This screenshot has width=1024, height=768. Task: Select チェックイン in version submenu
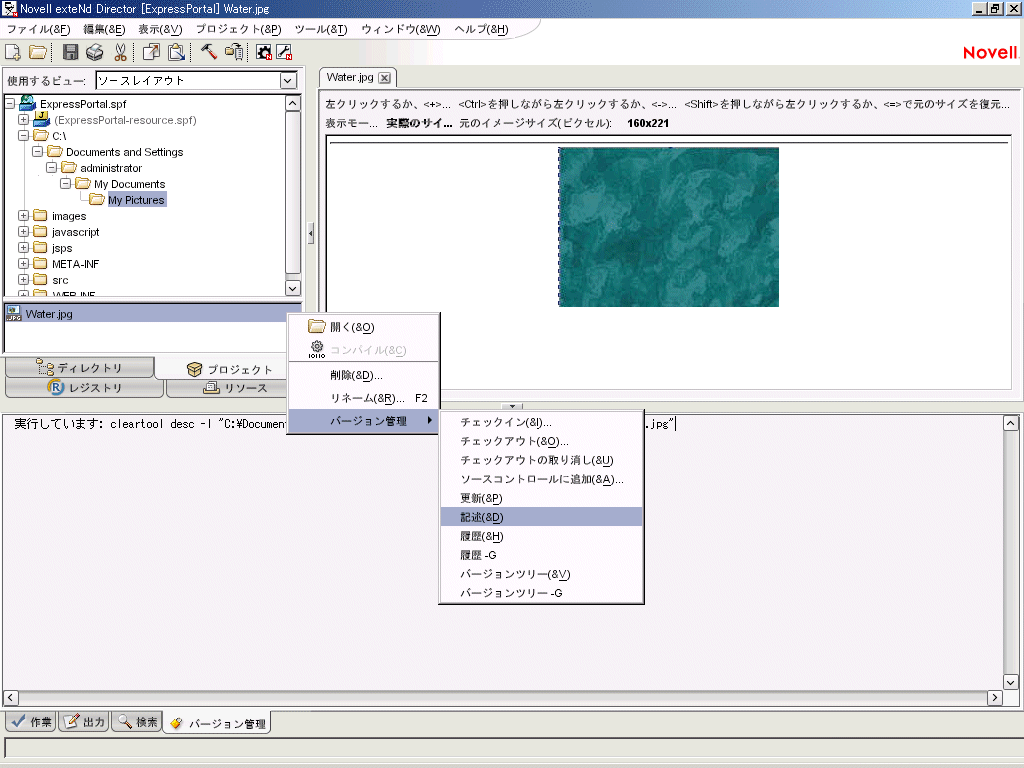coord(541,423)
